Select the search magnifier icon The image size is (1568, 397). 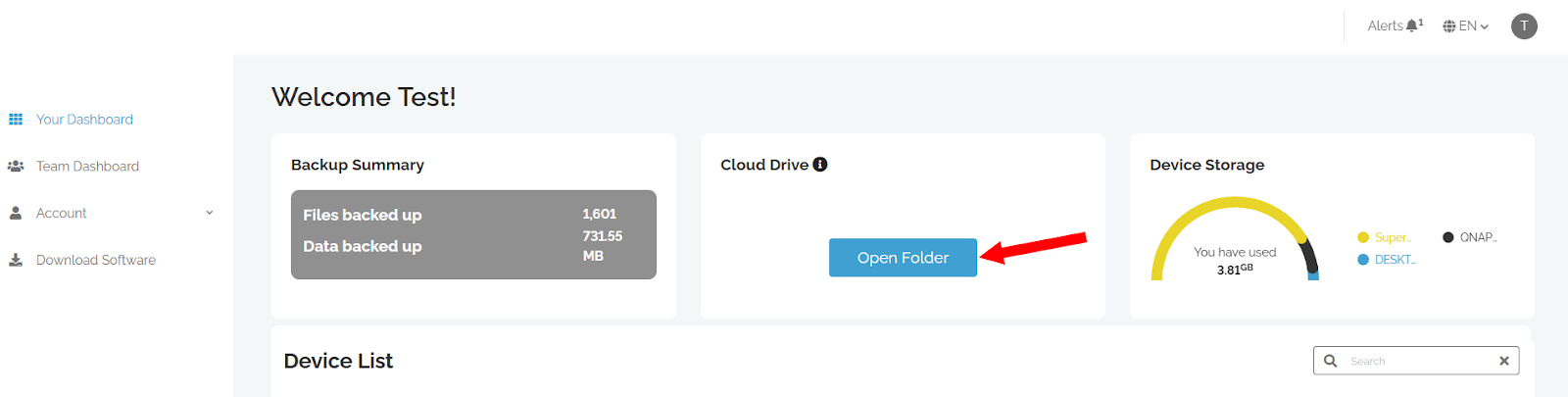pyautogui.click(x=1331, y=361)
